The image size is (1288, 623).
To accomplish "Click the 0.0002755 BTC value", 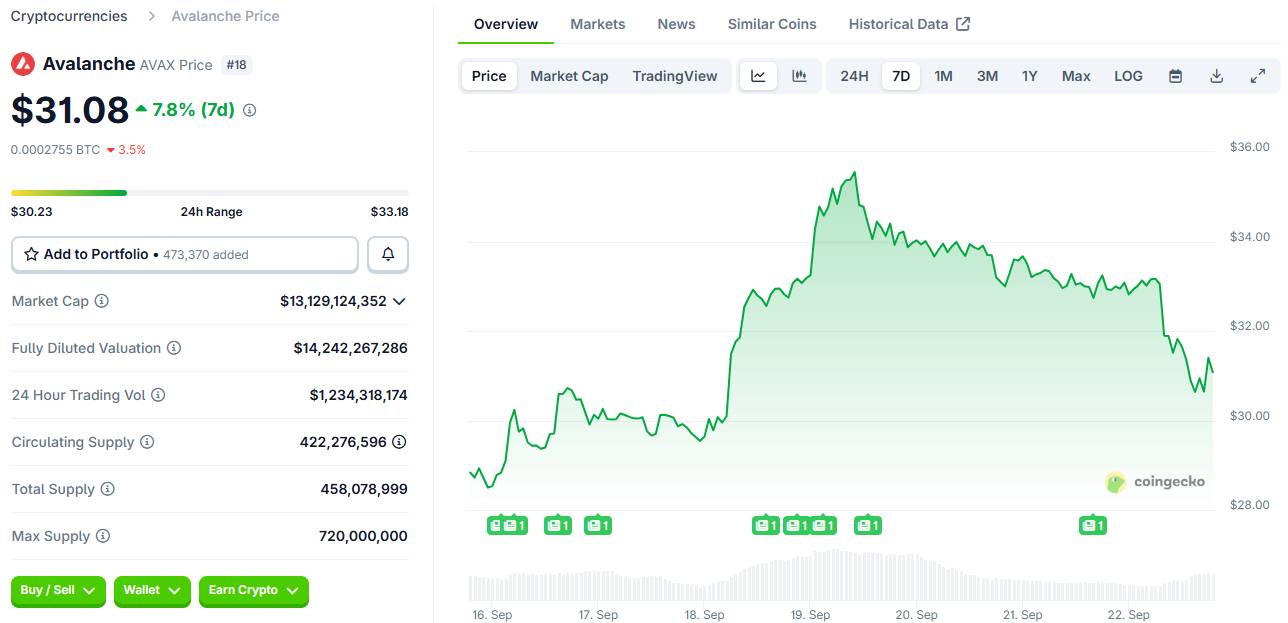I will coord(55,150).
